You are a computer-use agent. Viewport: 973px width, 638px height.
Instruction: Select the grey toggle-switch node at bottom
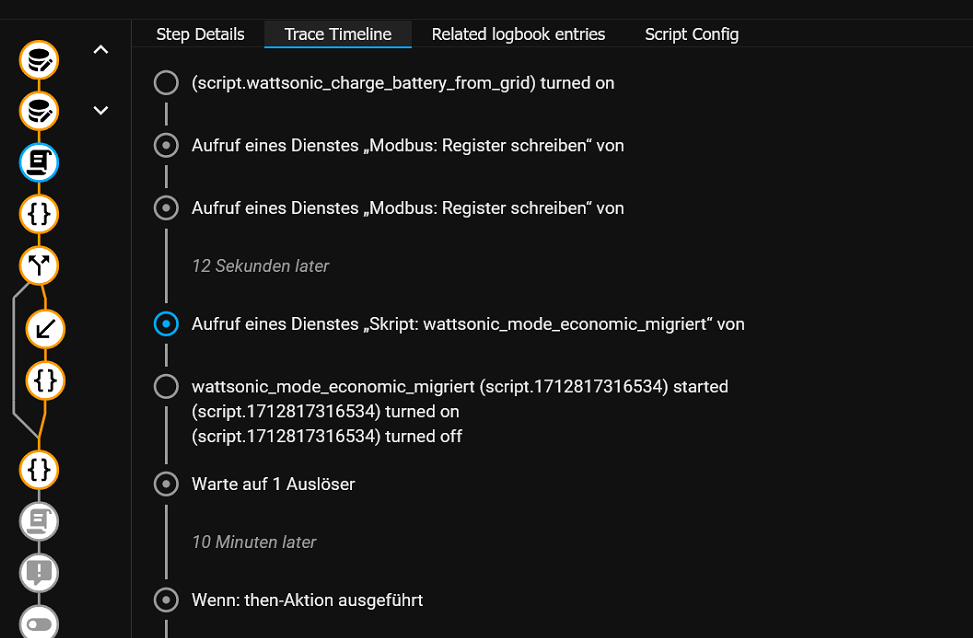[39, 622]
